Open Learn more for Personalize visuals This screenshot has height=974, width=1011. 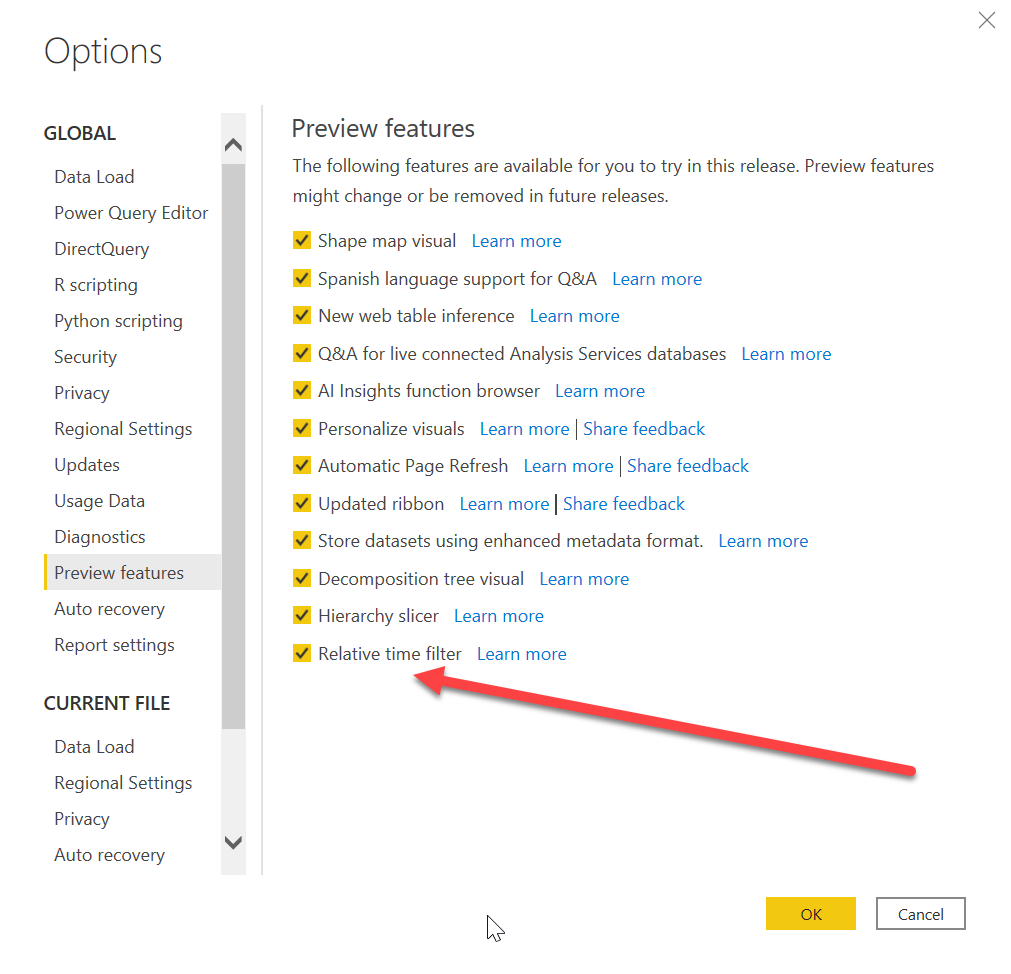(x=524, y=429)
